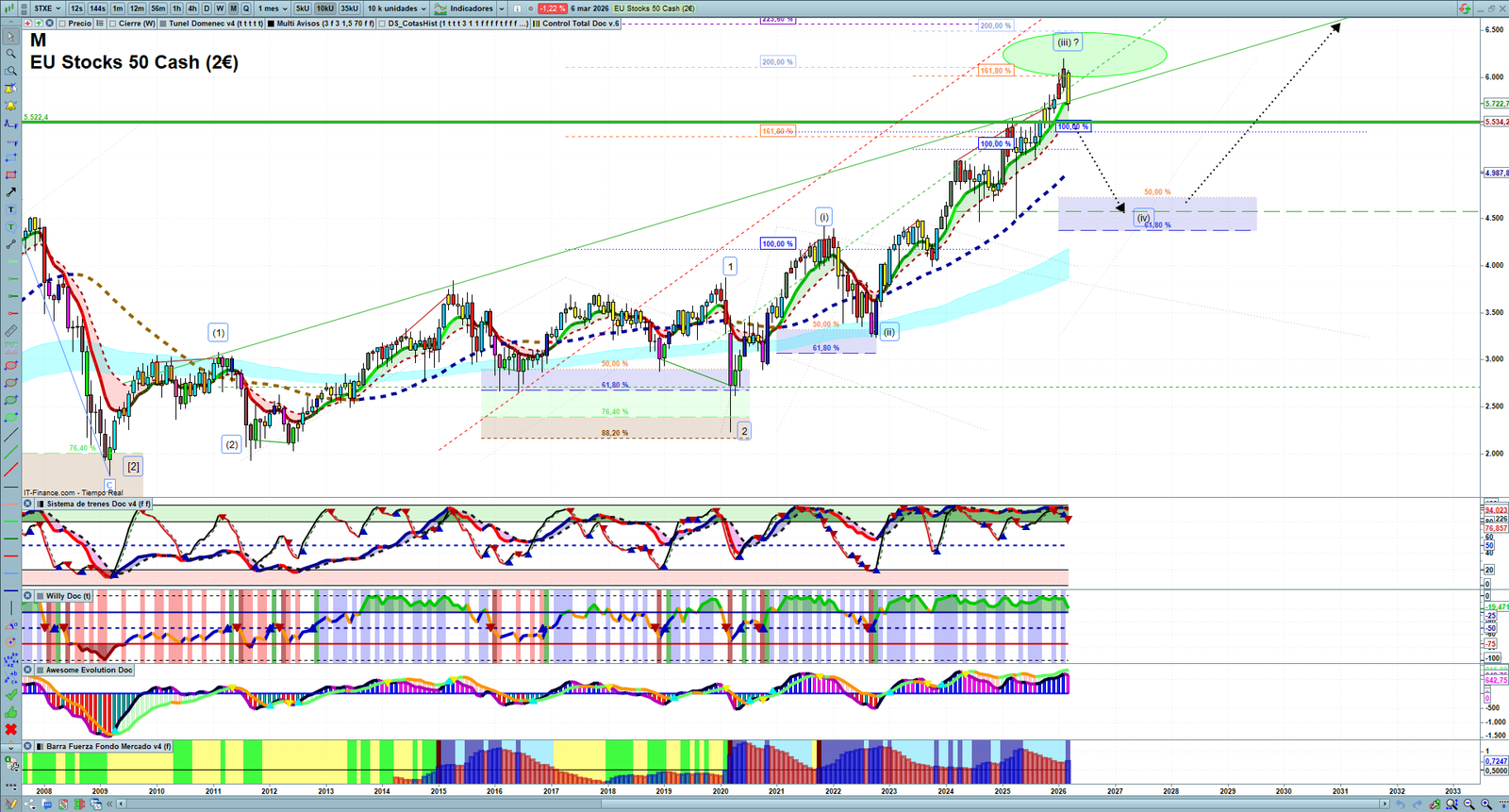The image size is (1509, 812).
Task: Click the 35kU units button
Action: pos(349,8)
